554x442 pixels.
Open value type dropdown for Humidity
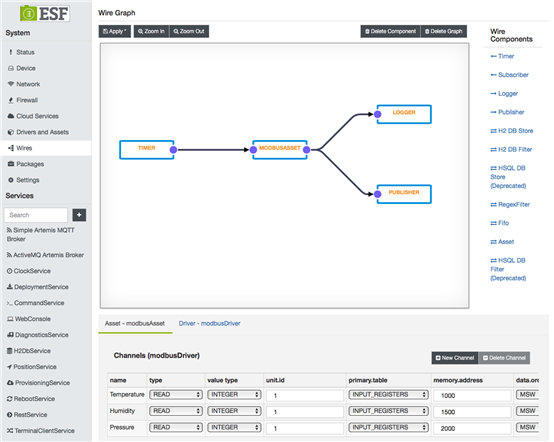[234, 411]
